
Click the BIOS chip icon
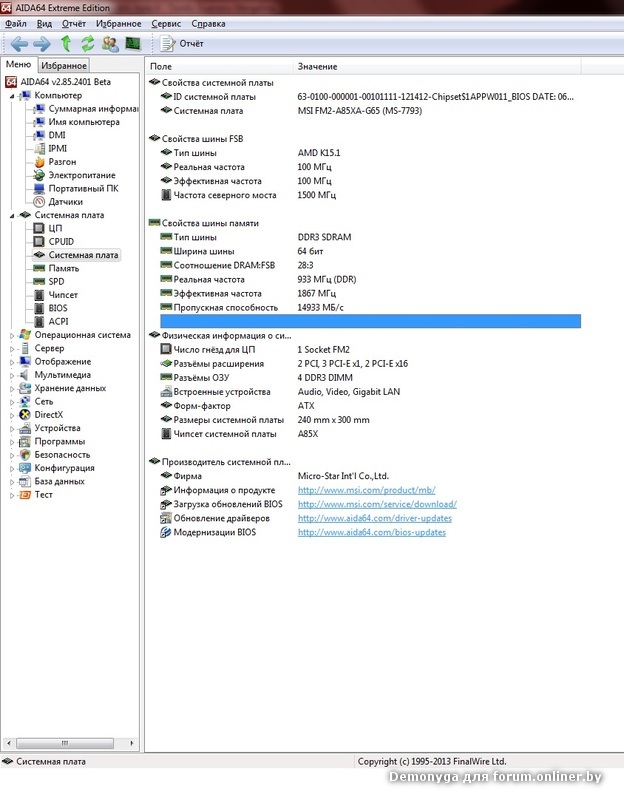[x=39, y=308]
